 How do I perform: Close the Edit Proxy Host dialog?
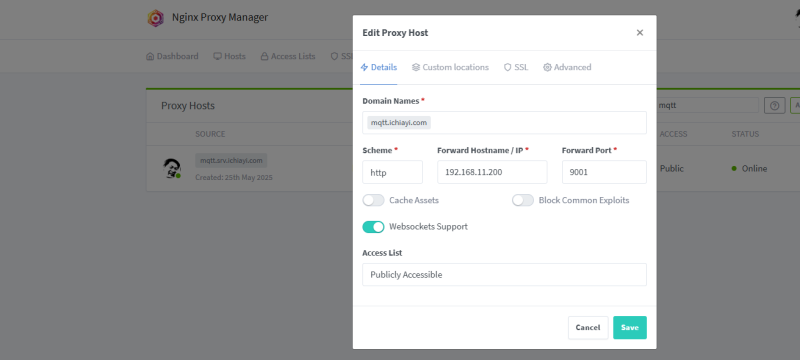coord(640,33)
